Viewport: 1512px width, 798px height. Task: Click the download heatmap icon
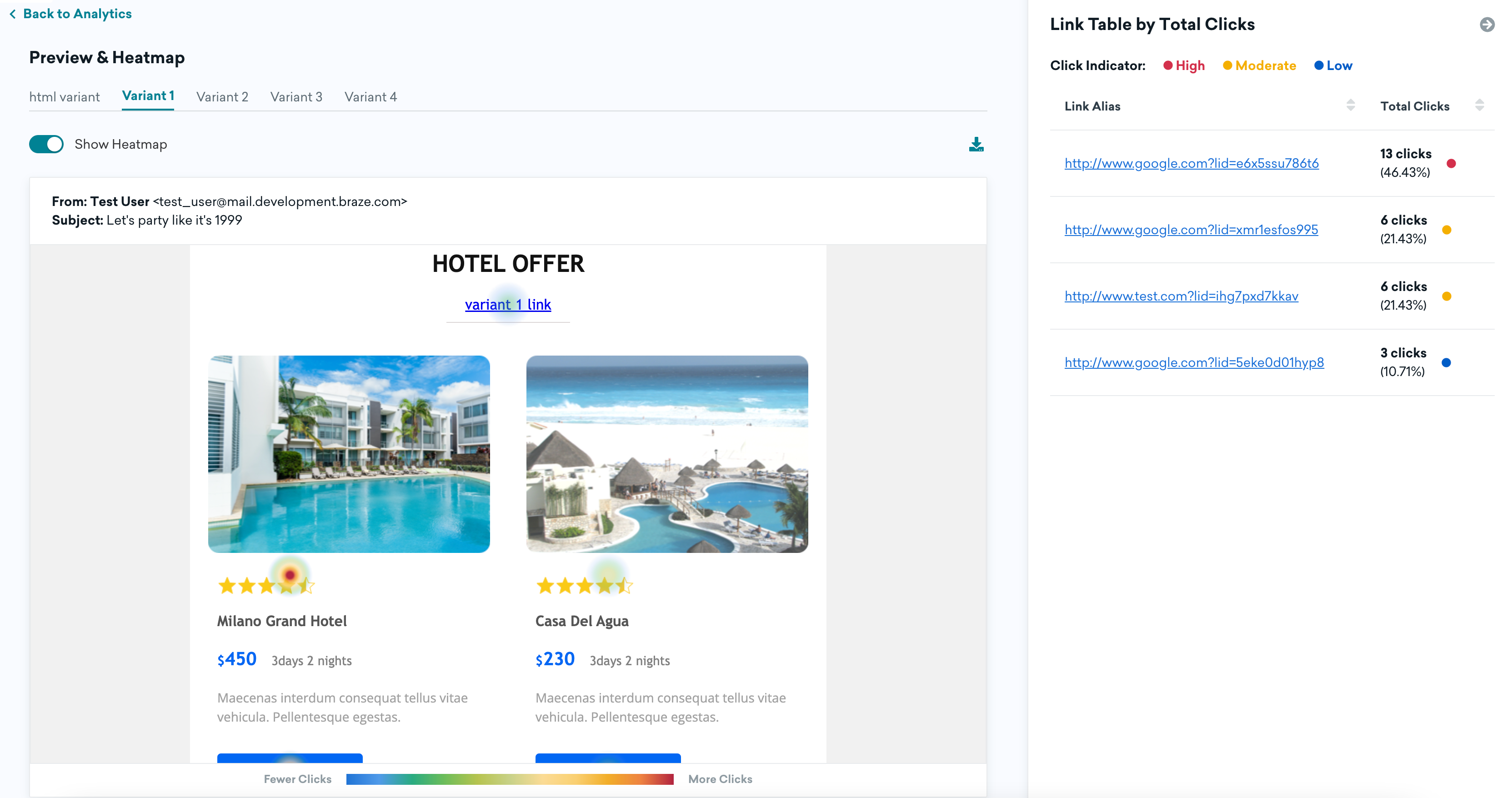(x=976, y=144)
